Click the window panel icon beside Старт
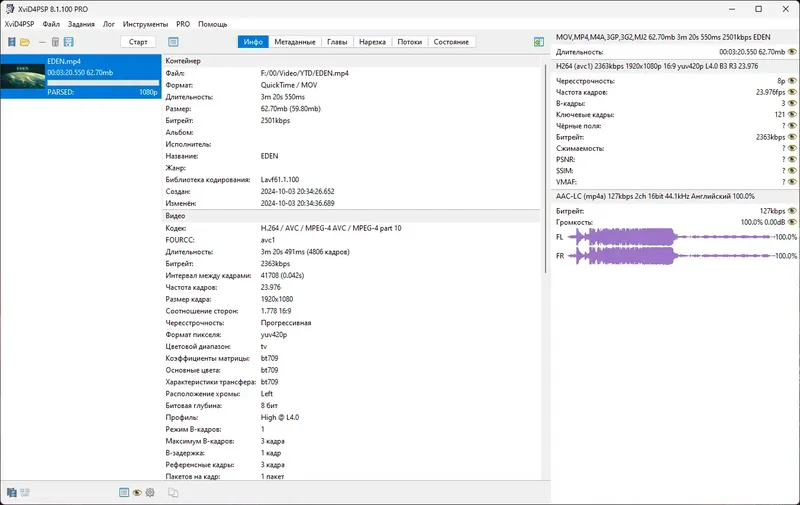Screen dimensions: 800x505 click(x=173, y=42)
